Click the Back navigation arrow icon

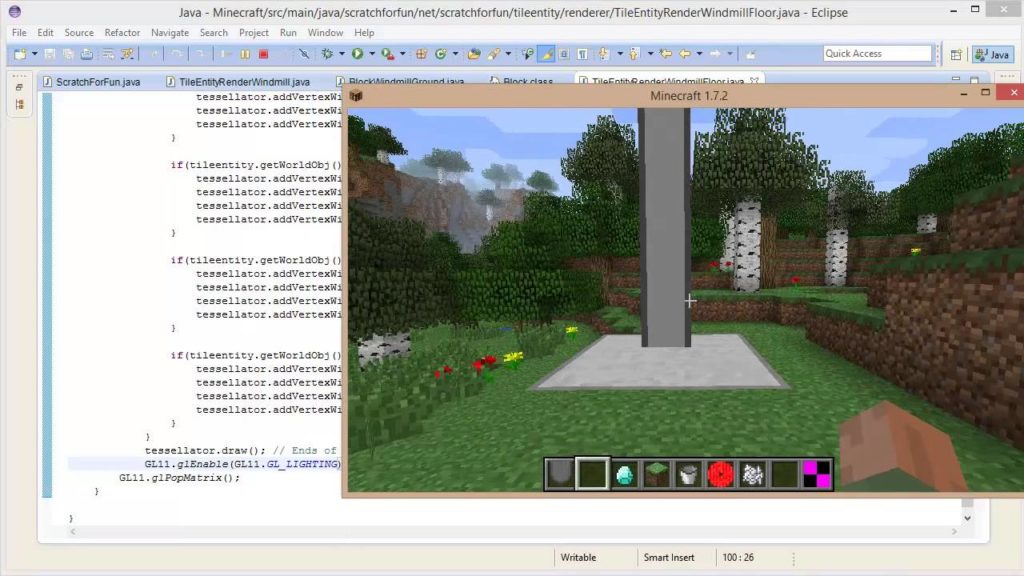point(684,54)
